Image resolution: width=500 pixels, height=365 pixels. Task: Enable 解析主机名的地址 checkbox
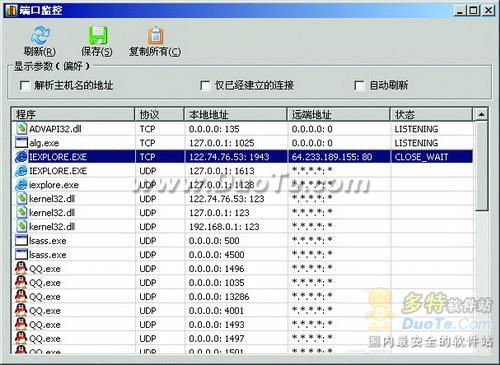pyautogui.click(x=25, y=86)
